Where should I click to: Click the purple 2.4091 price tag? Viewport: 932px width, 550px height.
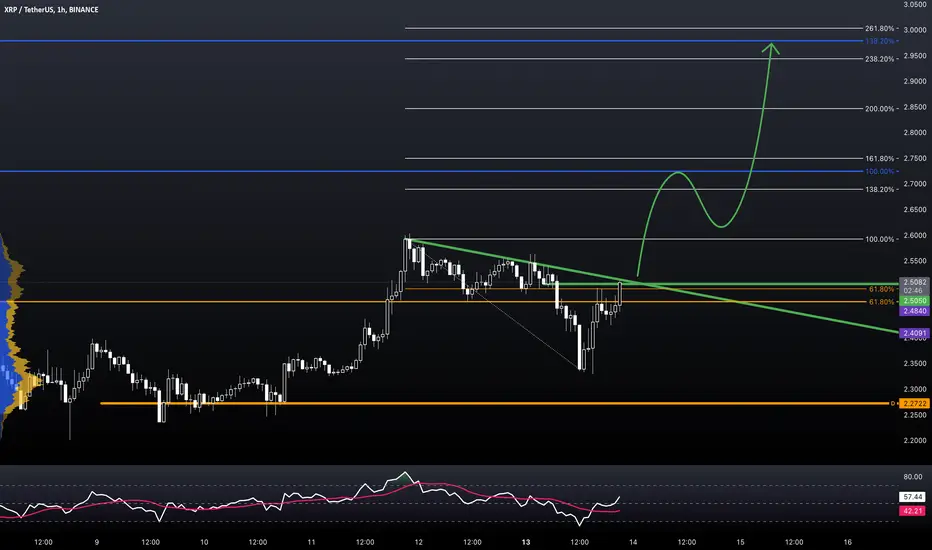pyautogui.click(x=915, y=333)
